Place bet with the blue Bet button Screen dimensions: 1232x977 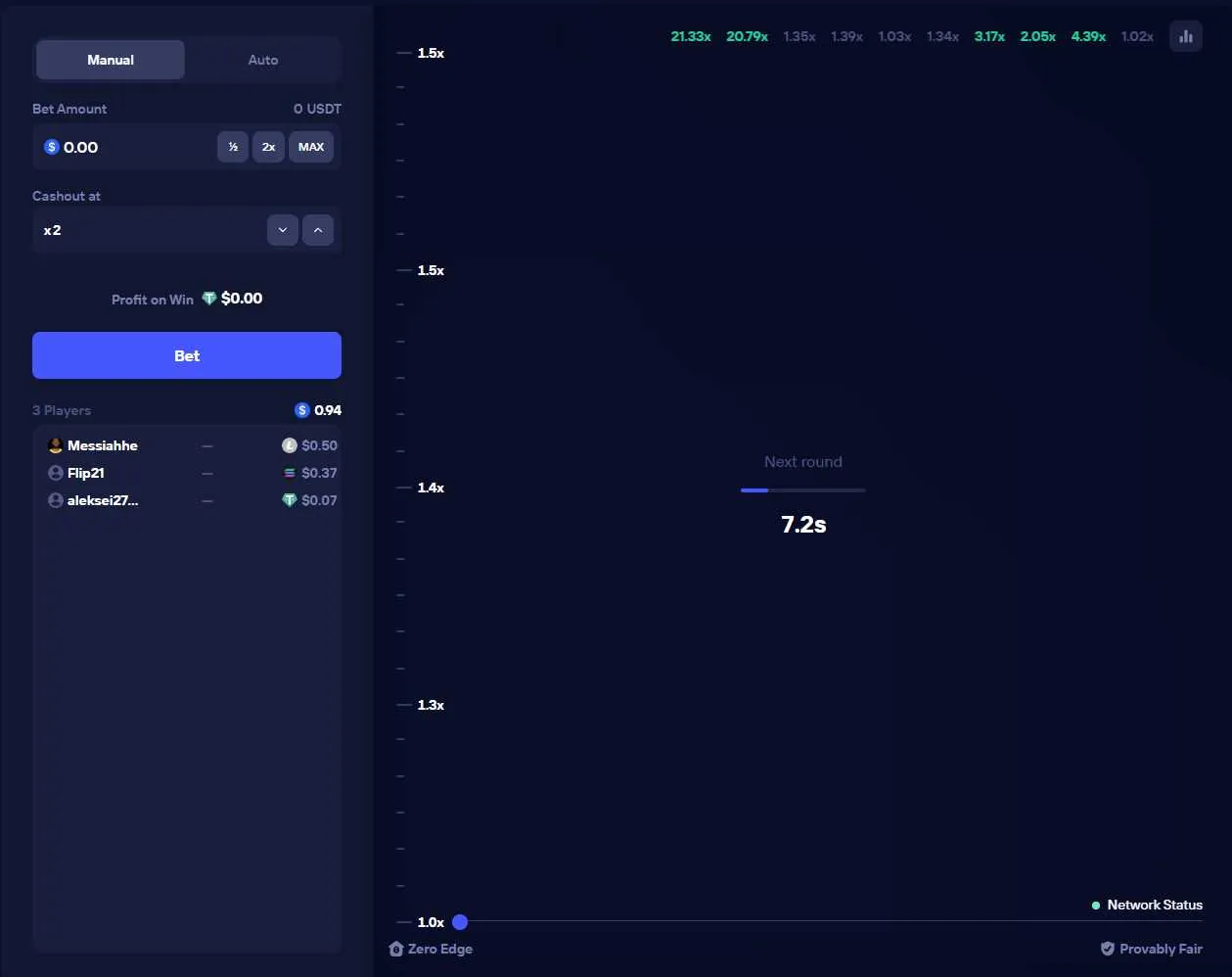187,355
